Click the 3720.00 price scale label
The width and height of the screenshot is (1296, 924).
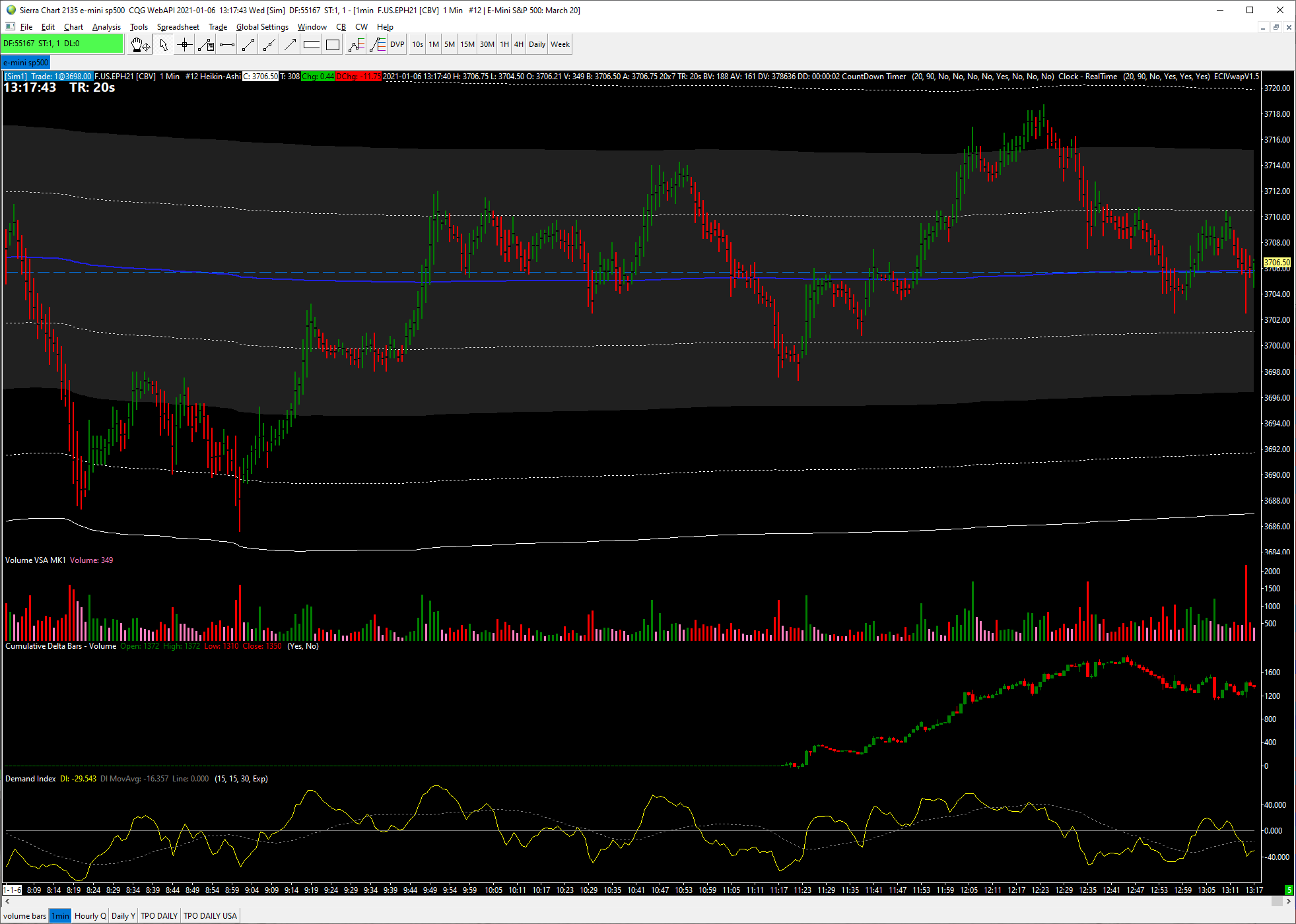1277,88
